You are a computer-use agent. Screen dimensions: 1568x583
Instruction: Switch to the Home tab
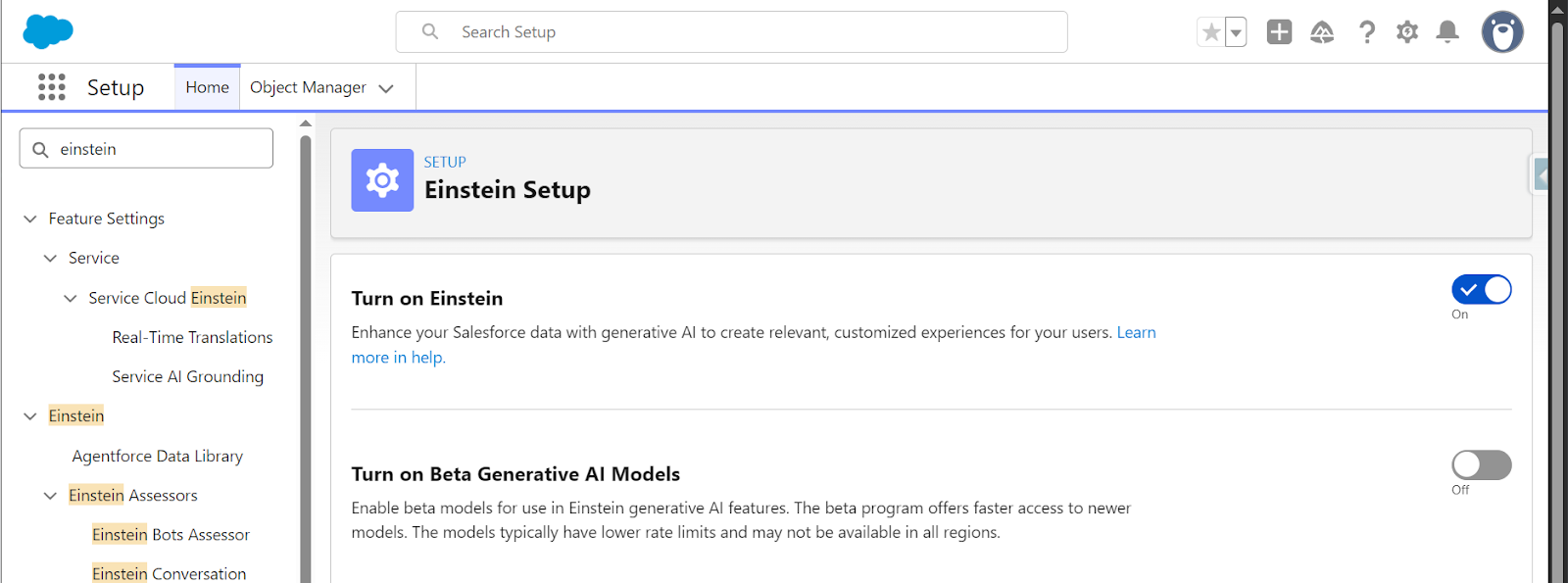point(207,87)
